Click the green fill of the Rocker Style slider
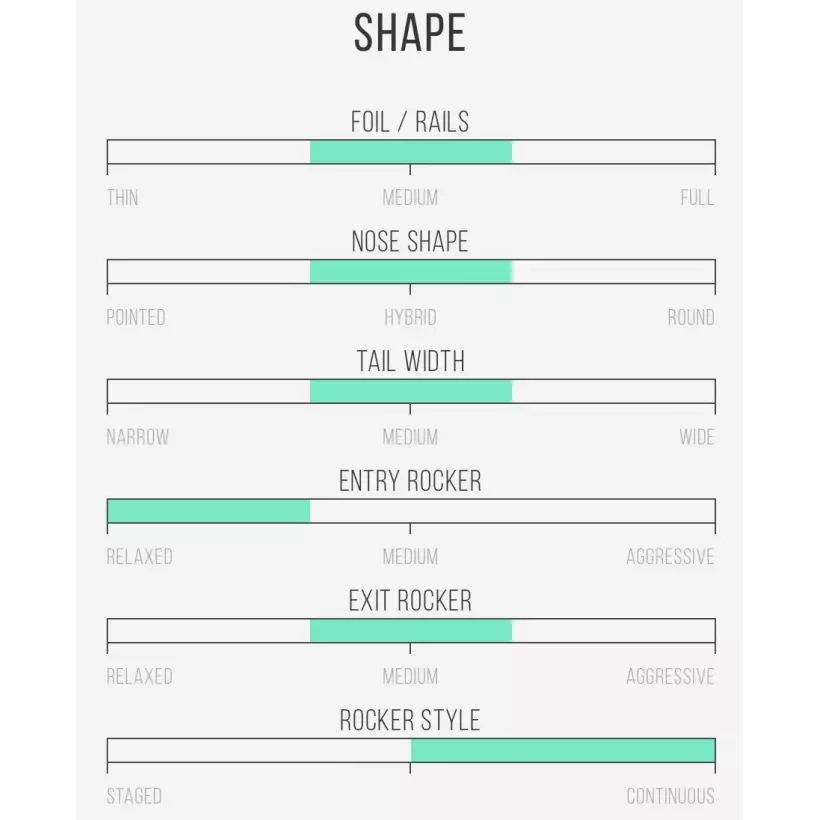 point(562,750)
